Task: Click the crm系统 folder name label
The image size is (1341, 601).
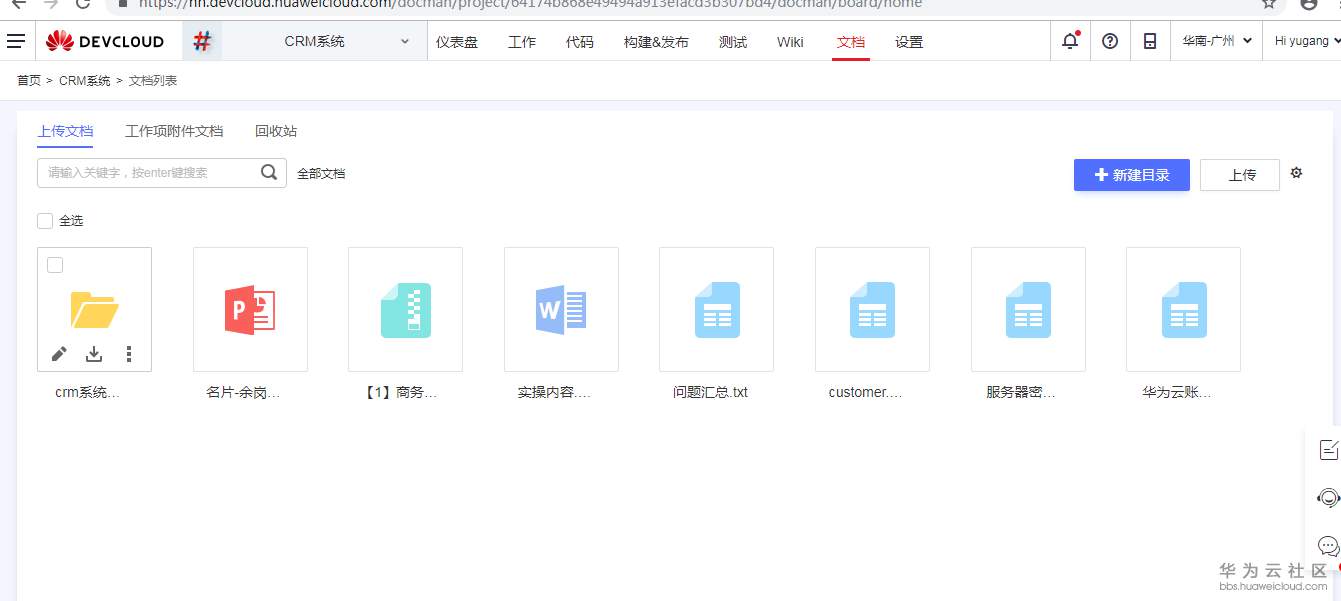Action: [87, 392]
